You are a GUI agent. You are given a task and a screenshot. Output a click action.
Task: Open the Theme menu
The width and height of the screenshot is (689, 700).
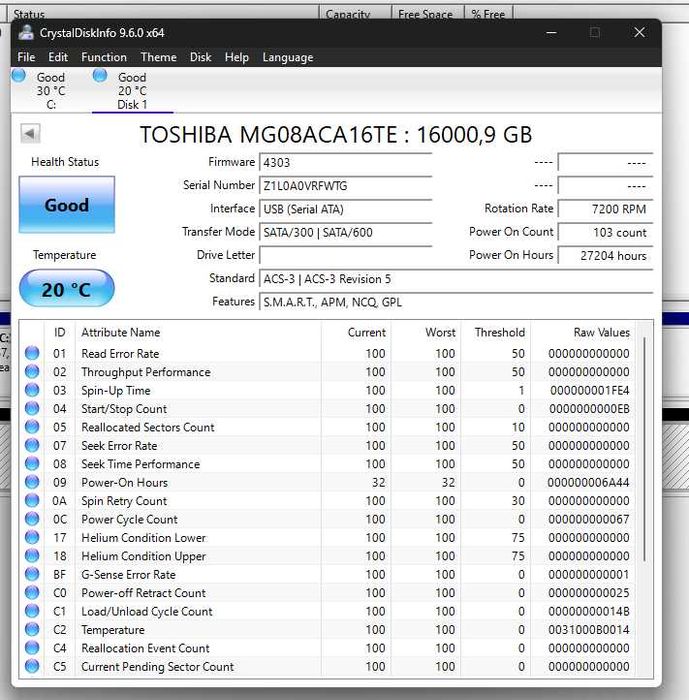tap(159, 57)
